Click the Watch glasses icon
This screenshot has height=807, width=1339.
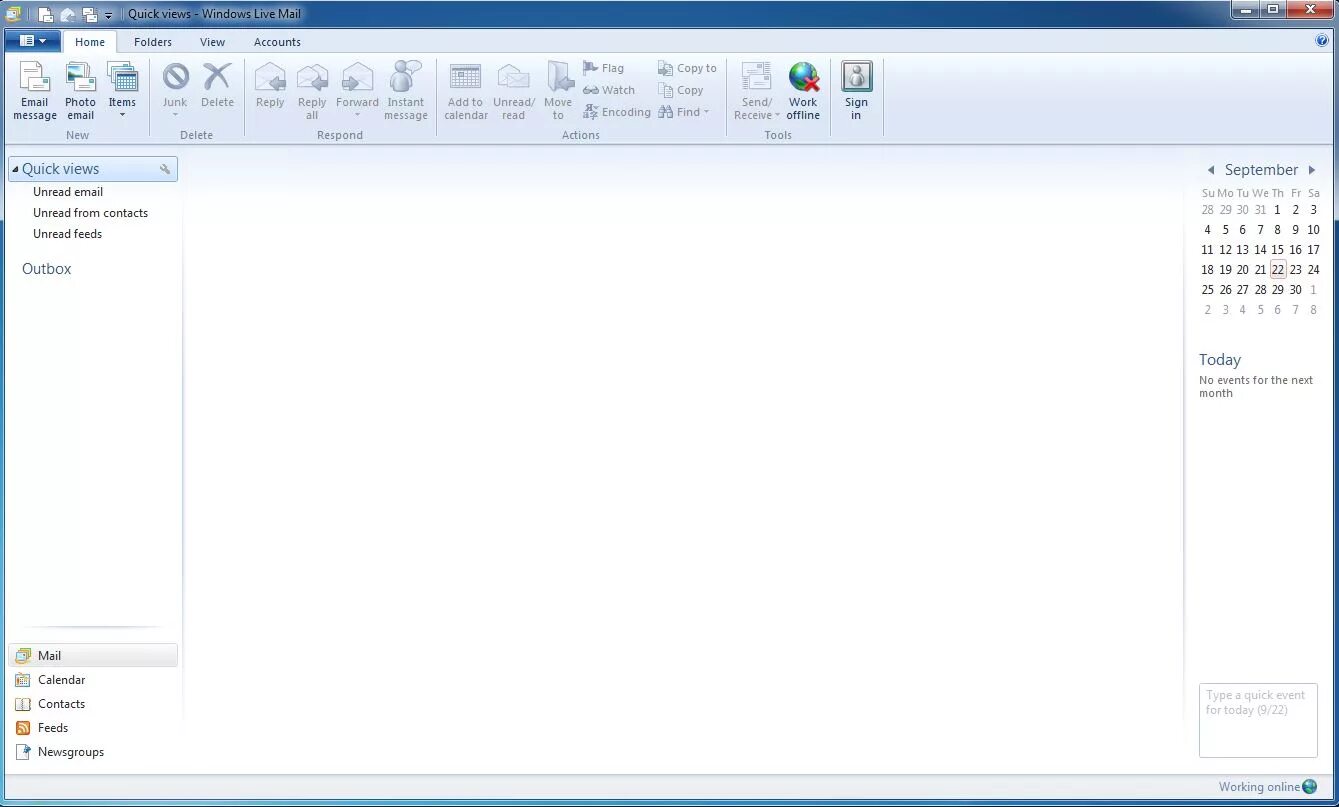(x=591, y=90)
